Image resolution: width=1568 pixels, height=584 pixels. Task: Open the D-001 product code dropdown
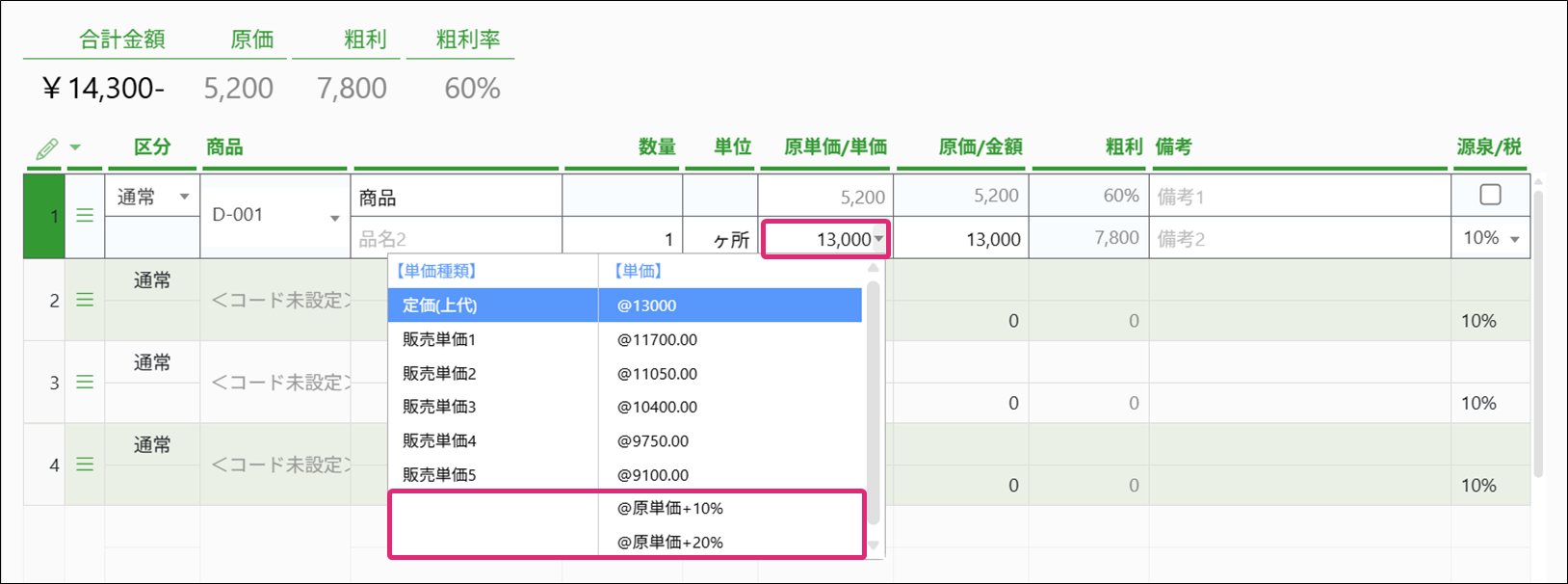334,219
